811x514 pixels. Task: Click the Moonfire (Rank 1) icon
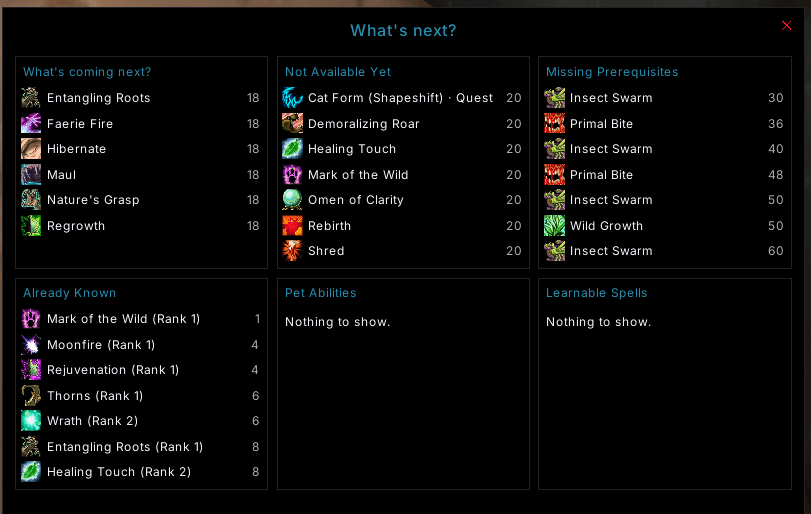31,344
